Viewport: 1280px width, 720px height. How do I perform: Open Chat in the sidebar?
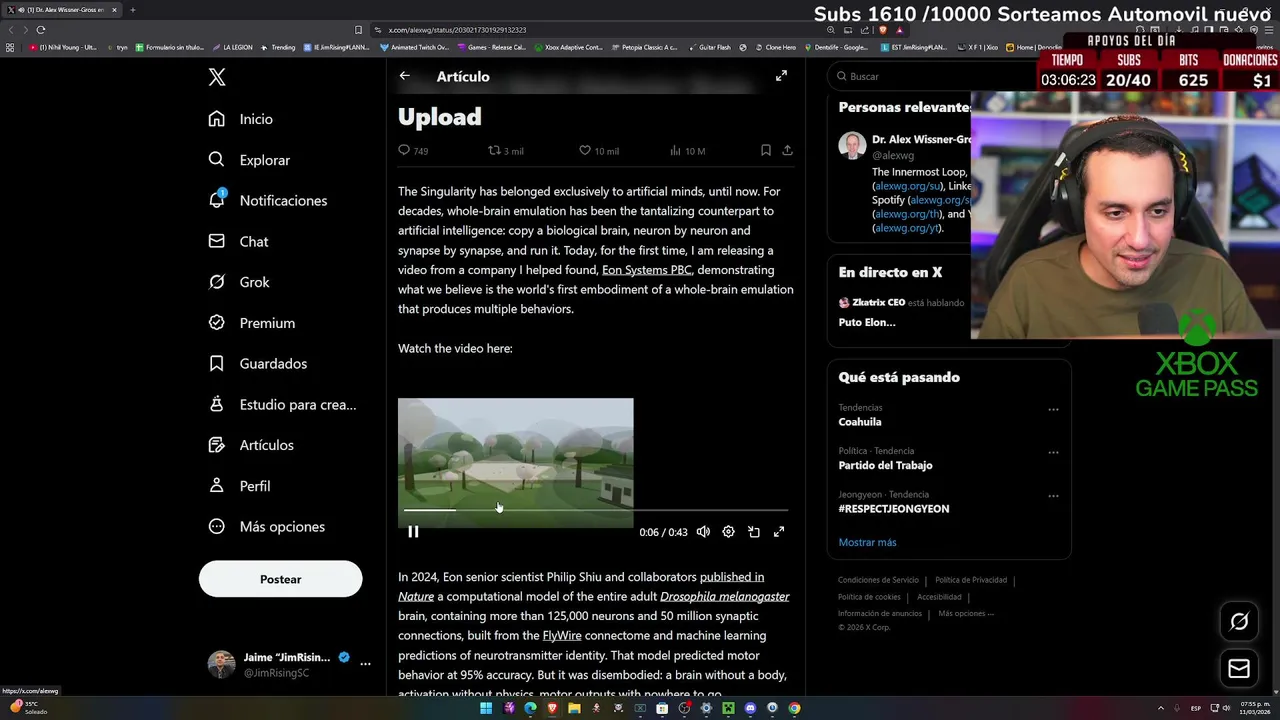coord(238,241)
